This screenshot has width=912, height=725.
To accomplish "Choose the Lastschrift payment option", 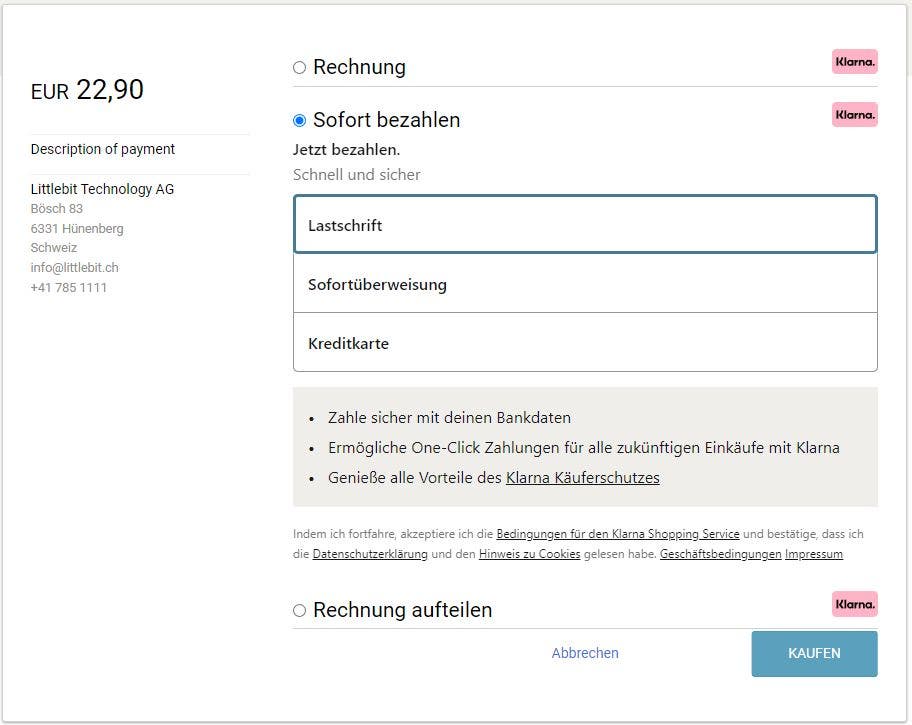I will click(585, 225).
